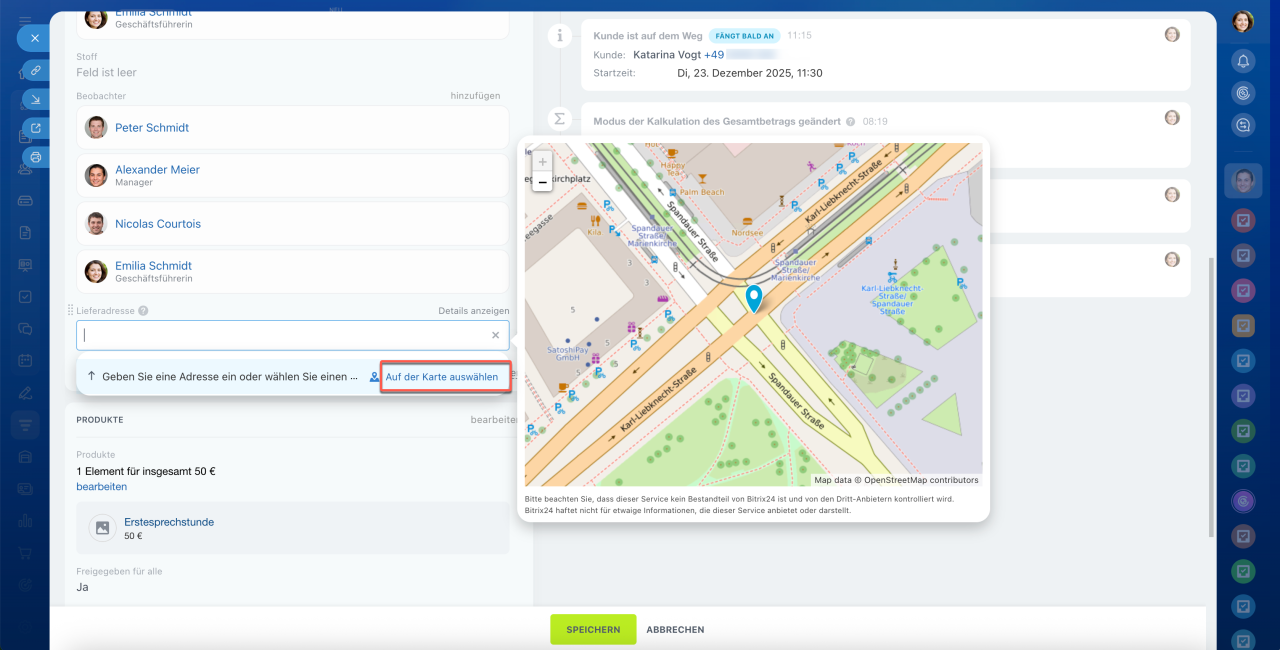1280x650 pixels.
Task: Zoom out on the map
Action: coord(542,182)
